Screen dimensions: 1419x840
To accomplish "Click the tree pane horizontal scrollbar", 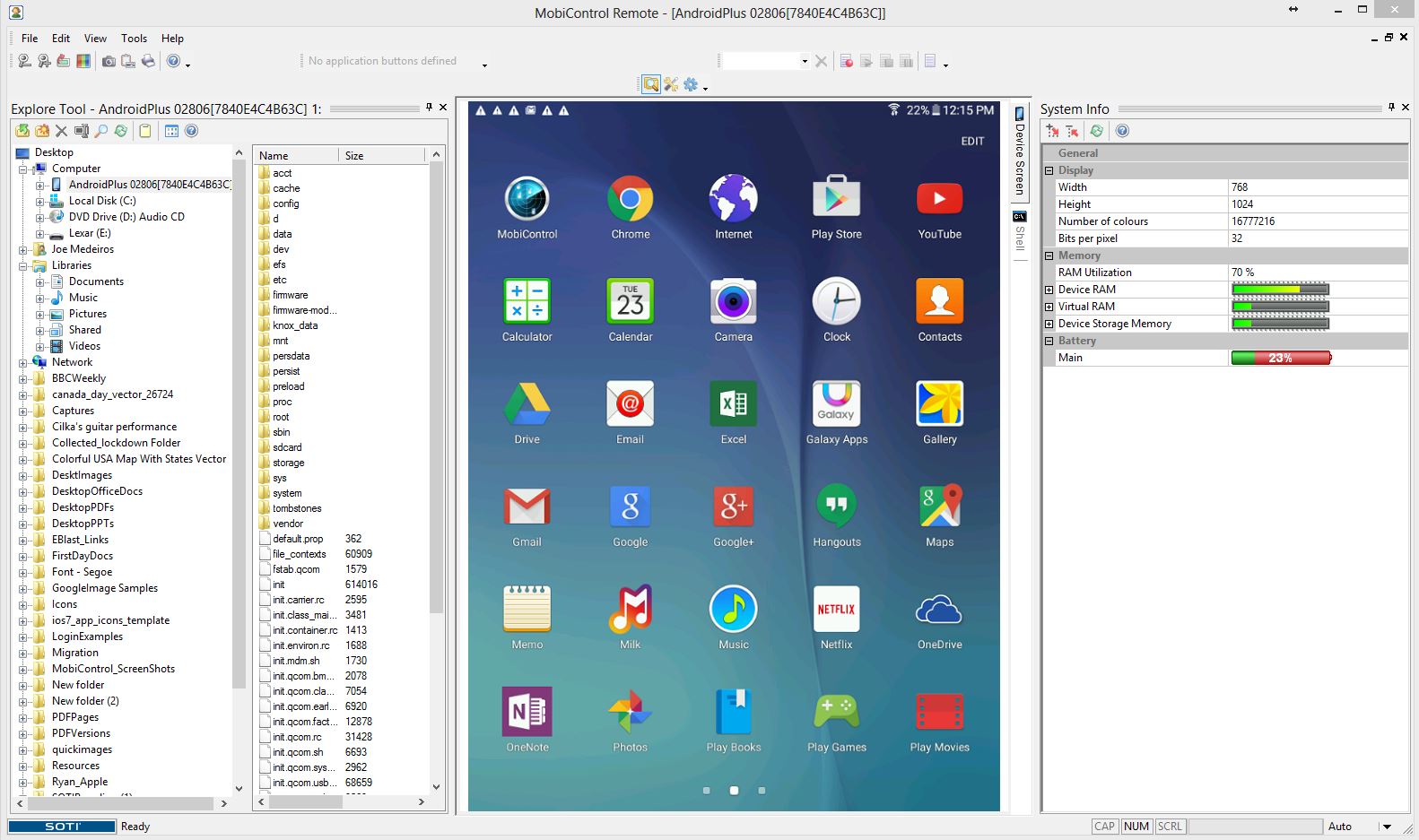I will pyautogui.click(x=122, y=803).
